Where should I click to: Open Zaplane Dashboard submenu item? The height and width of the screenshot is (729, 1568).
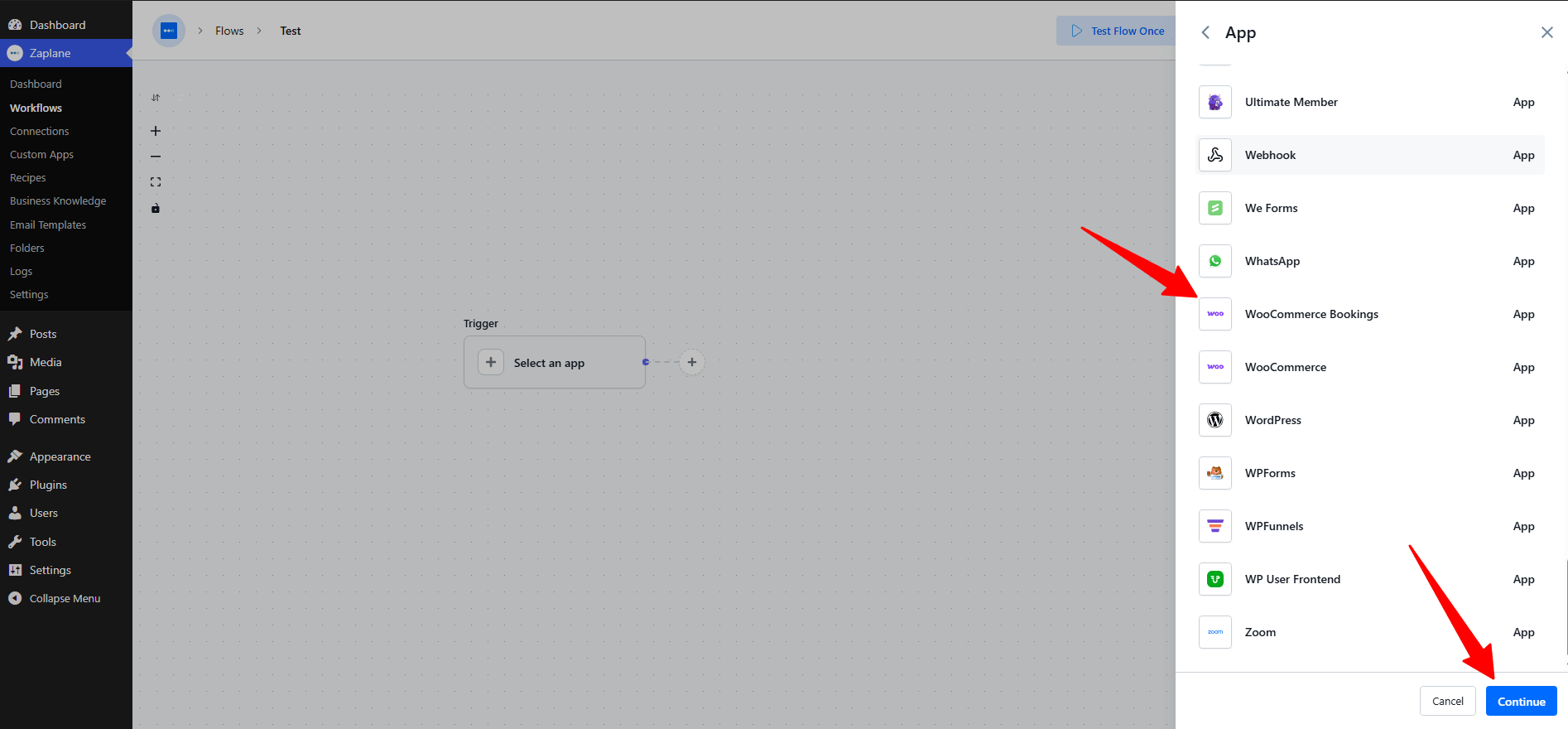[36, 84]
